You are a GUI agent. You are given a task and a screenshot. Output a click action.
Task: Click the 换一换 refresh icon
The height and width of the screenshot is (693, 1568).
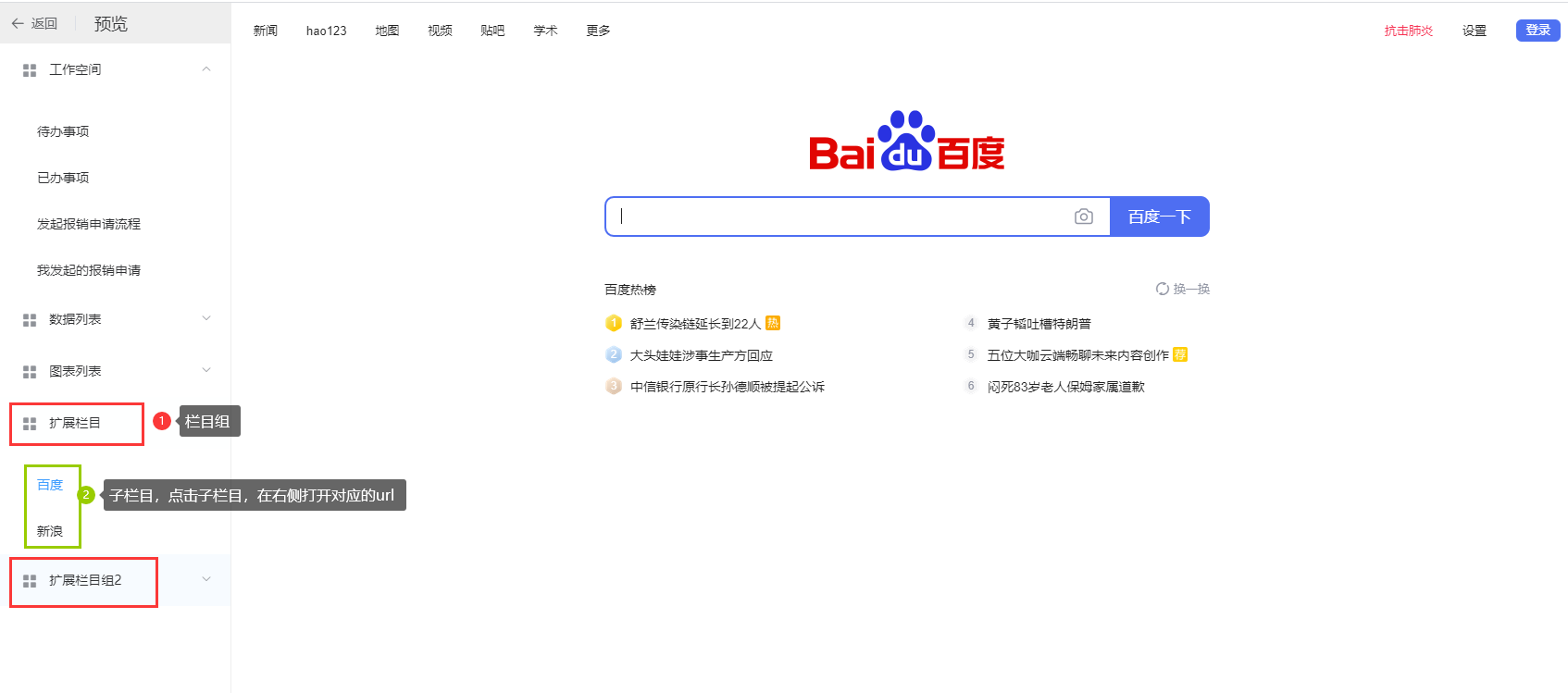point(1163,289)
